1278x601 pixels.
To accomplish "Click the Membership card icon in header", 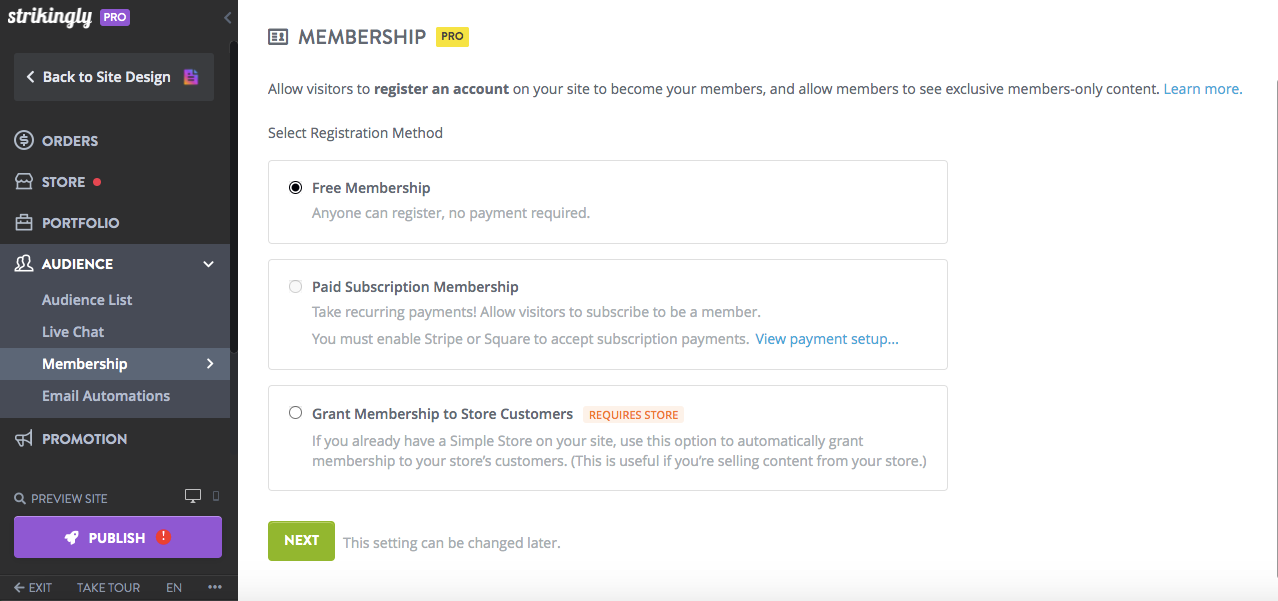I will (276, 36).
